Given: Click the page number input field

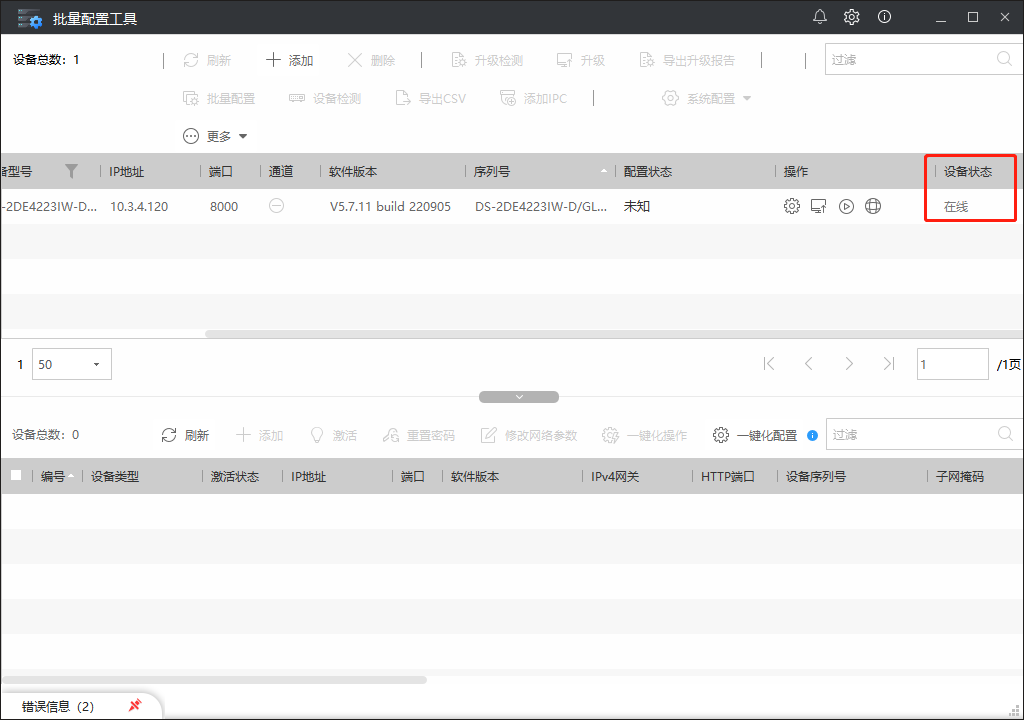Looking at the screenshot, I should [x=953, y=364].
